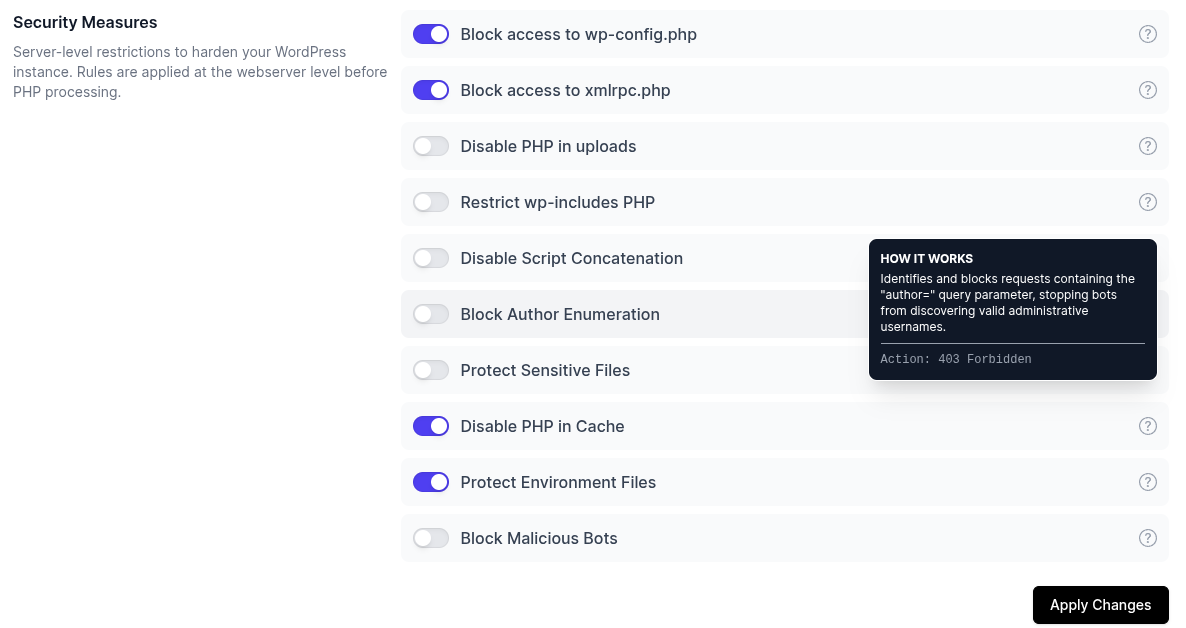This screenshot has width=1186, height=628.
Task: Enable Disable PHP in uploads toggle
Action: 431,146
